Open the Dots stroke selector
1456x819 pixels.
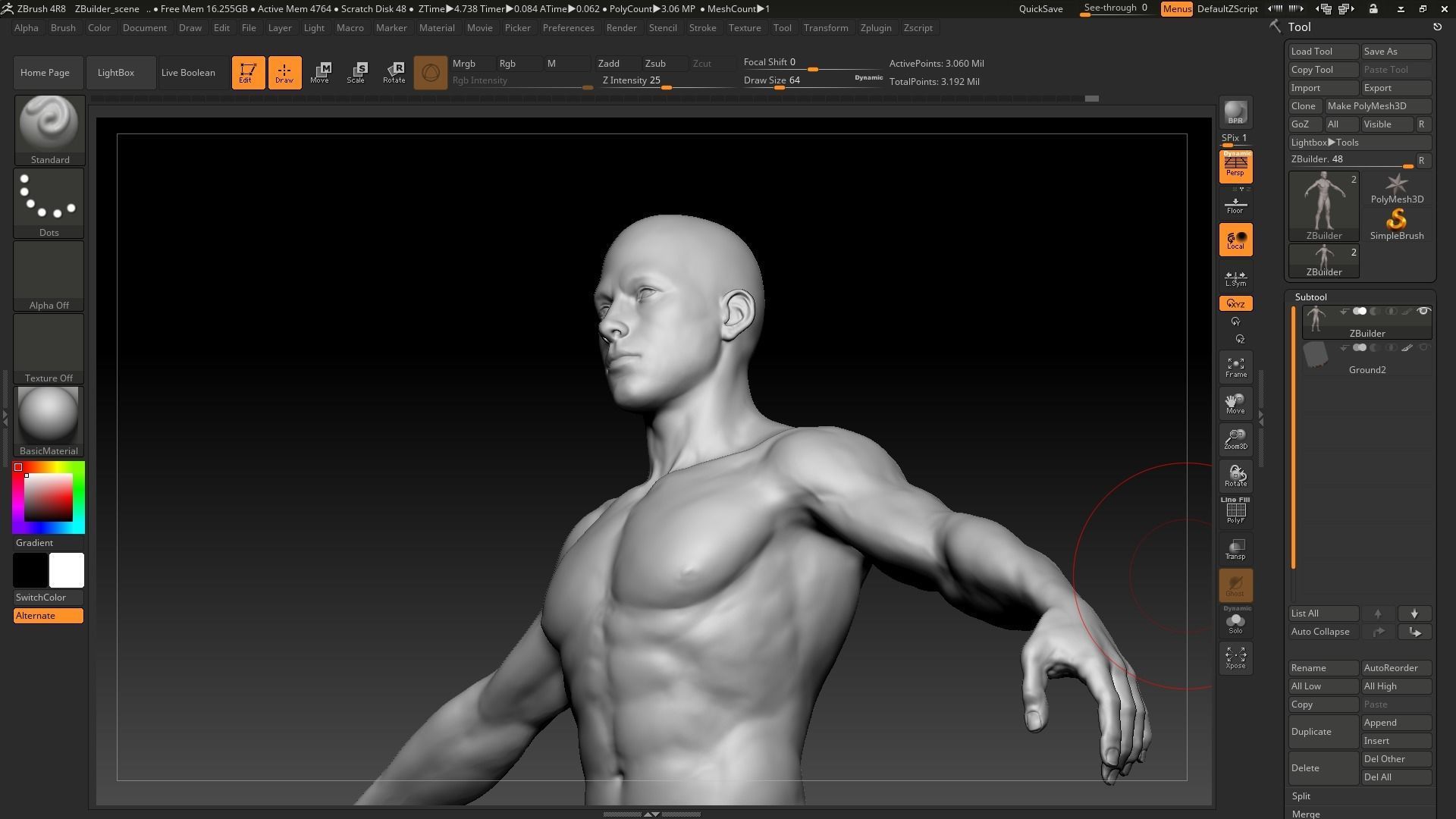pyautogui.click(x=49, y=202)
